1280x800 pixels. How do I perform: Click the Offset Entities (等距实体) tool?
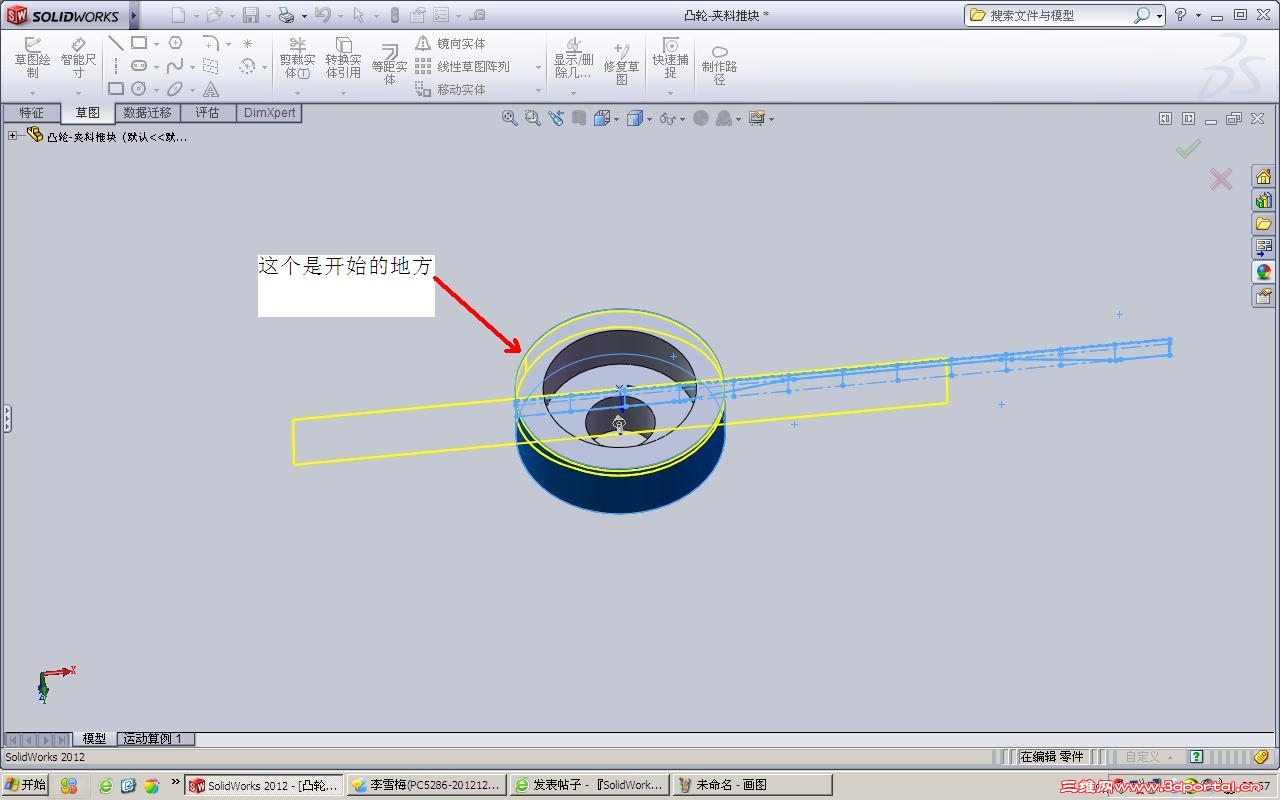coord(389,64)
